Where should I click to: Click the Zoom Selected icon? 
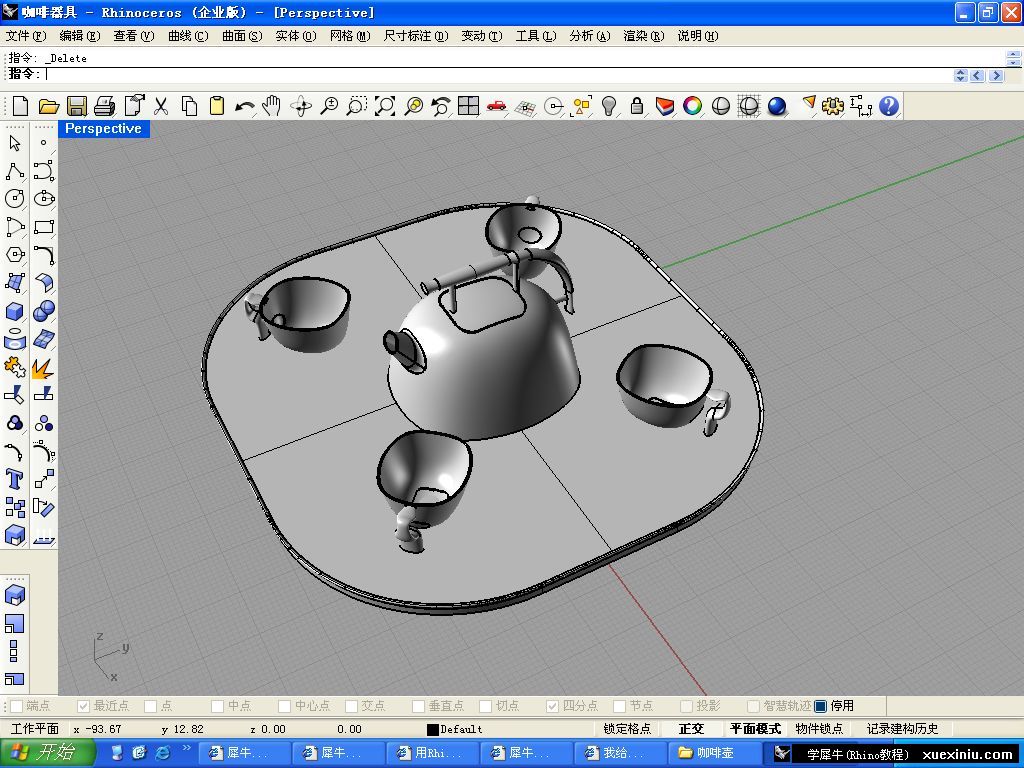(x=413, y=105)
